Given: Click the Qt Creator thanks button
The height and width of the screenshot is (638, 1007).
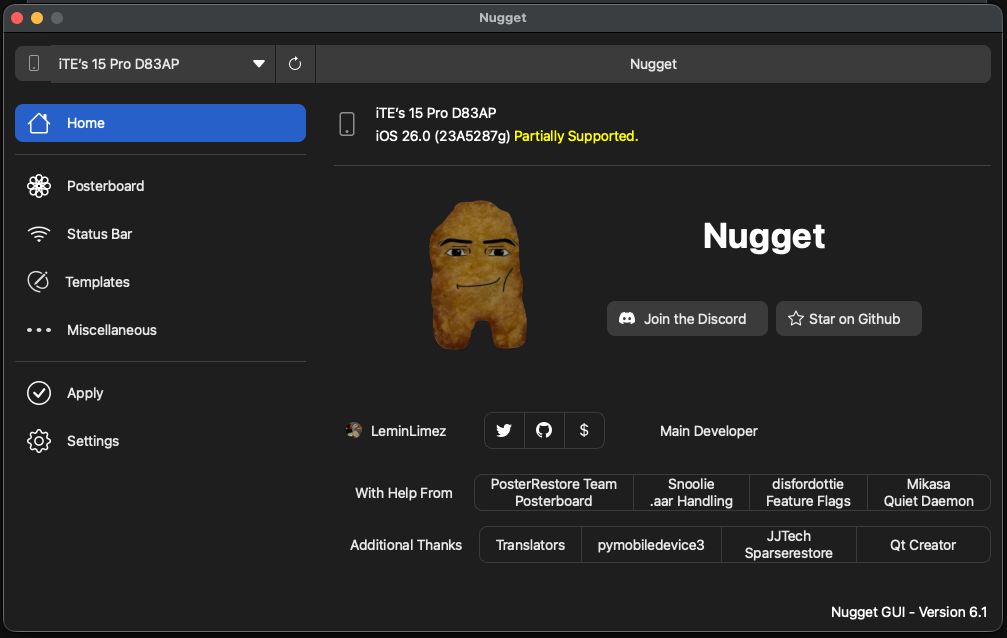Looking at the screenshot, I should (x=923, y=545).
